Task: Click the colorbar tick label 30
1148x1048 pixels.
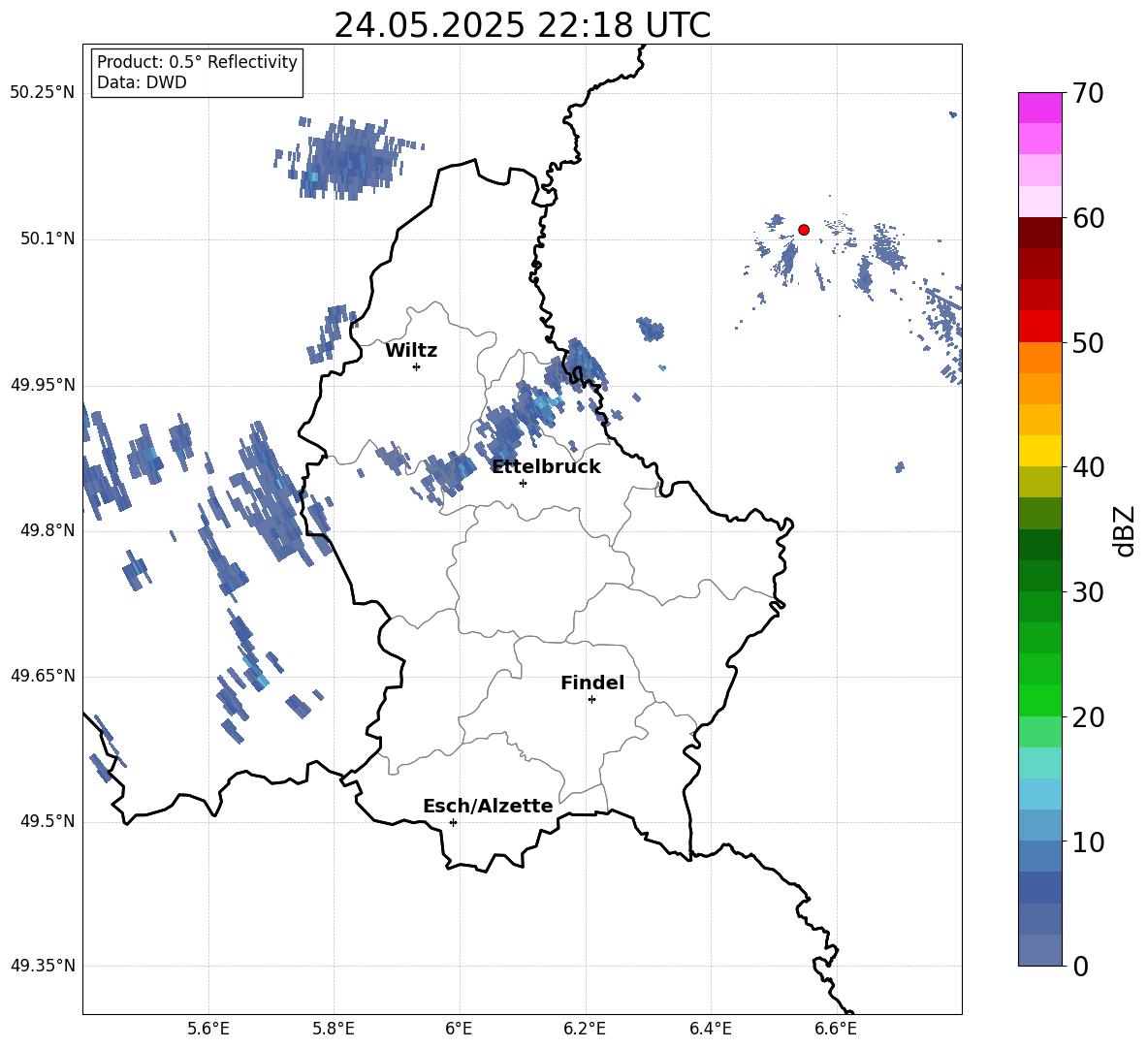Action: [x=1088, y=592]
